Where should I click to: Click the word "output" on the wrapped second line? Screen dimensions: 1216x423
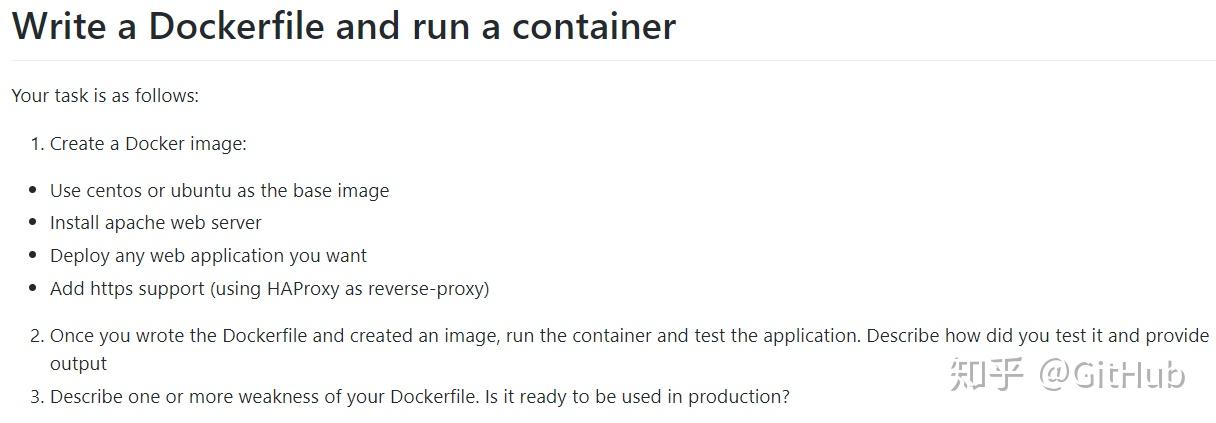(78, 364)
